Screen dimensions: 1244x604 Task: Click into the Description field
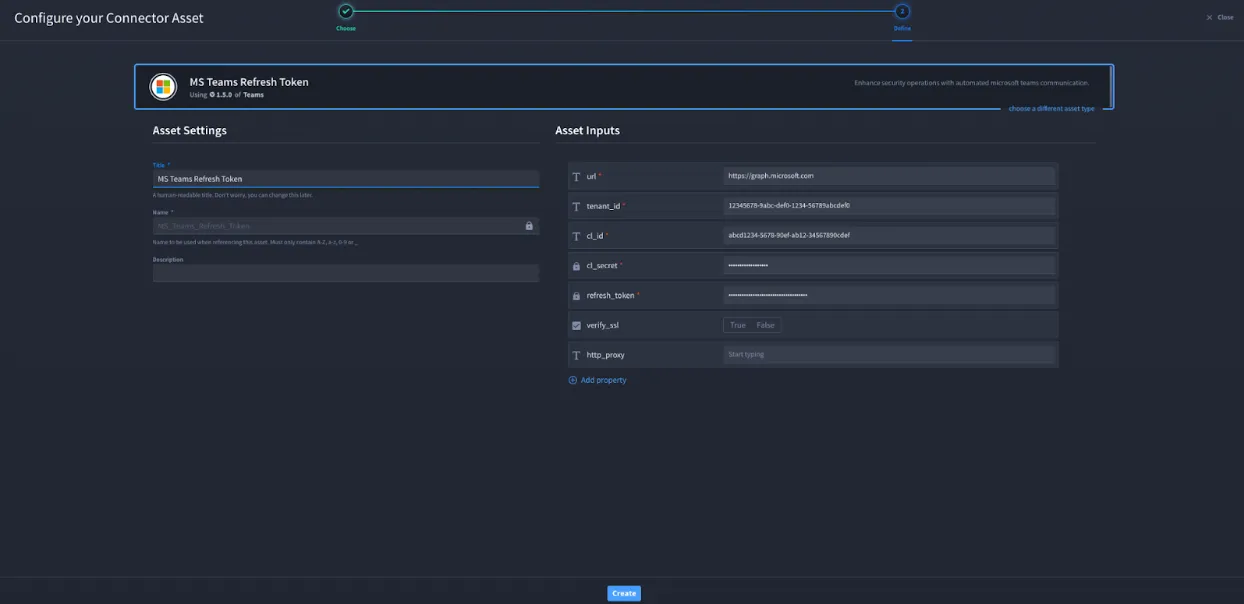coord(346,273)
